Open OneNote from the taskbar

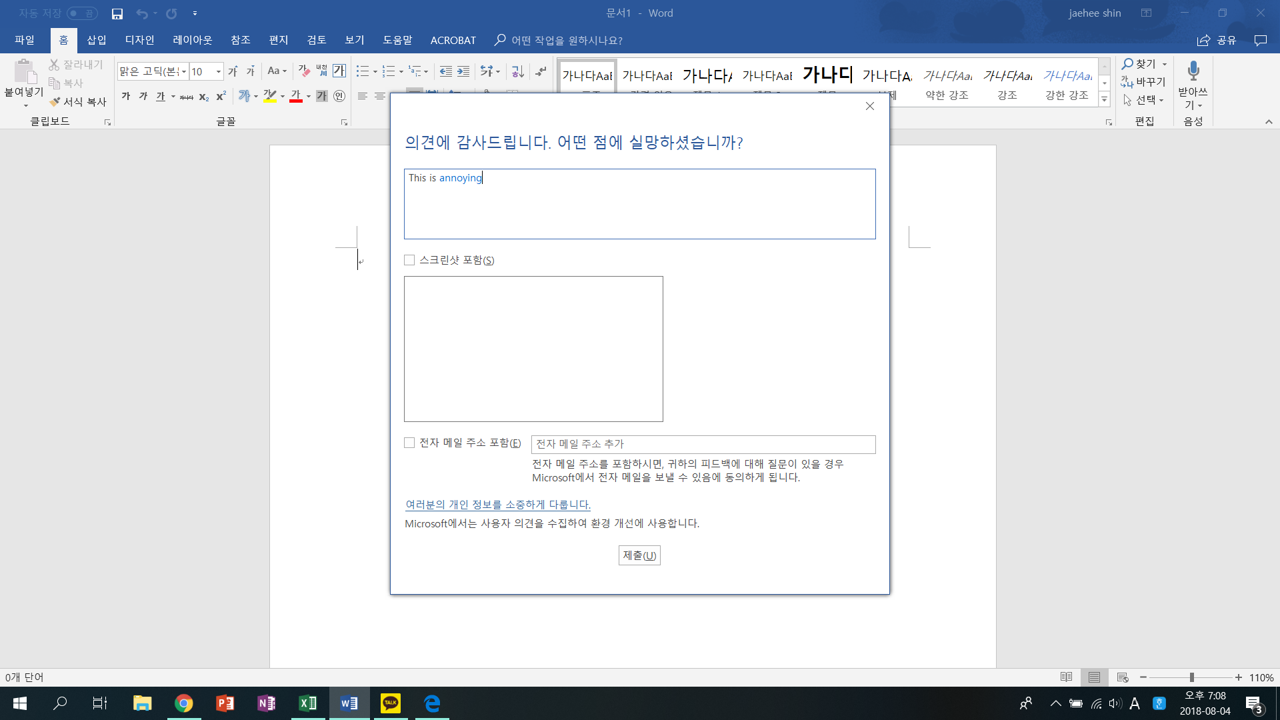266,703
